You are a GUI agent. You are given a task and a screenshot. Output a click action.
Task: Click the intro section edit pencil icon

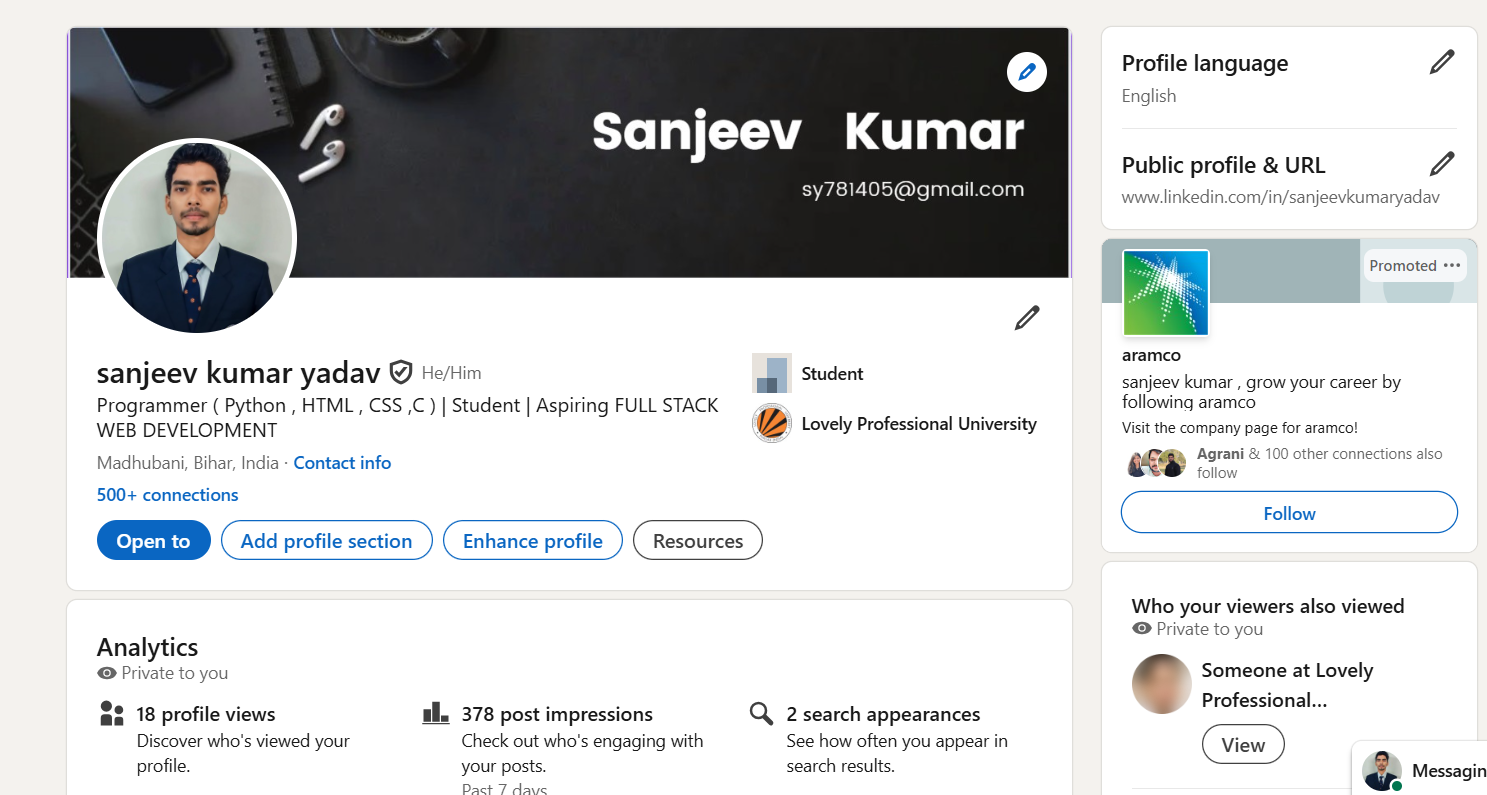coord(1027,318)
